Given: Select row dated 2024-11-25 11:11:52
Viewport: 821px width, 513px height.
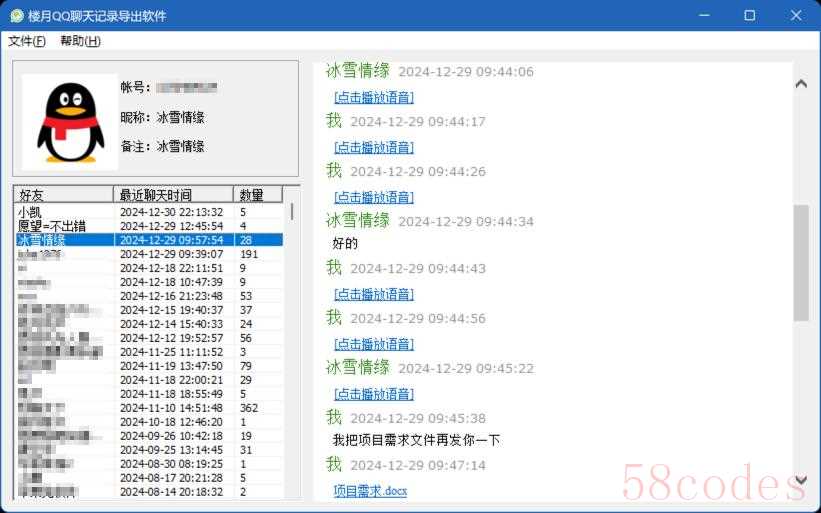Looking at the screenshot, I should [150, 352].
